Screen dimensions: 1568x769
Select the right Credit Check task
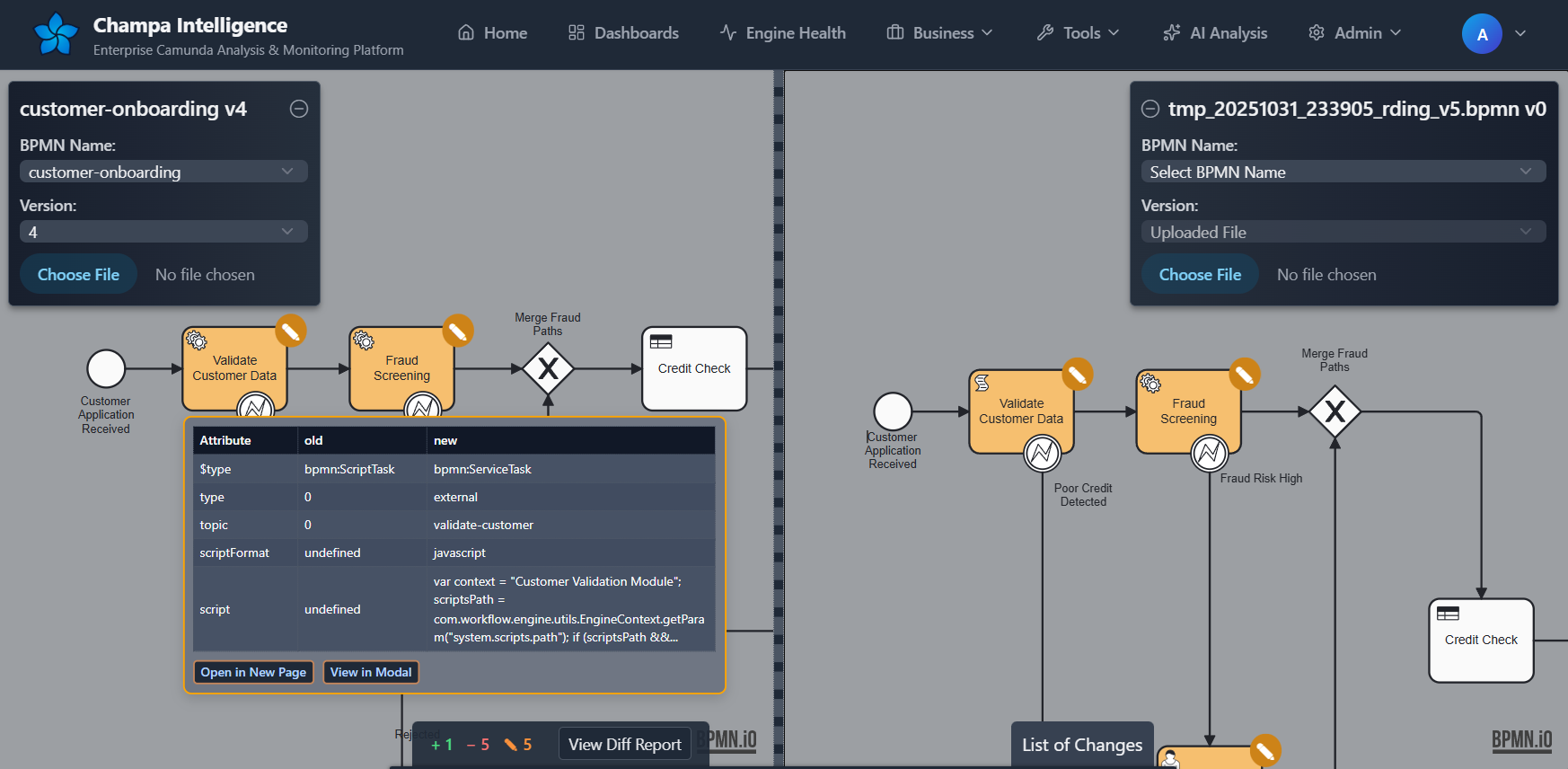(x=1481, y=640)
